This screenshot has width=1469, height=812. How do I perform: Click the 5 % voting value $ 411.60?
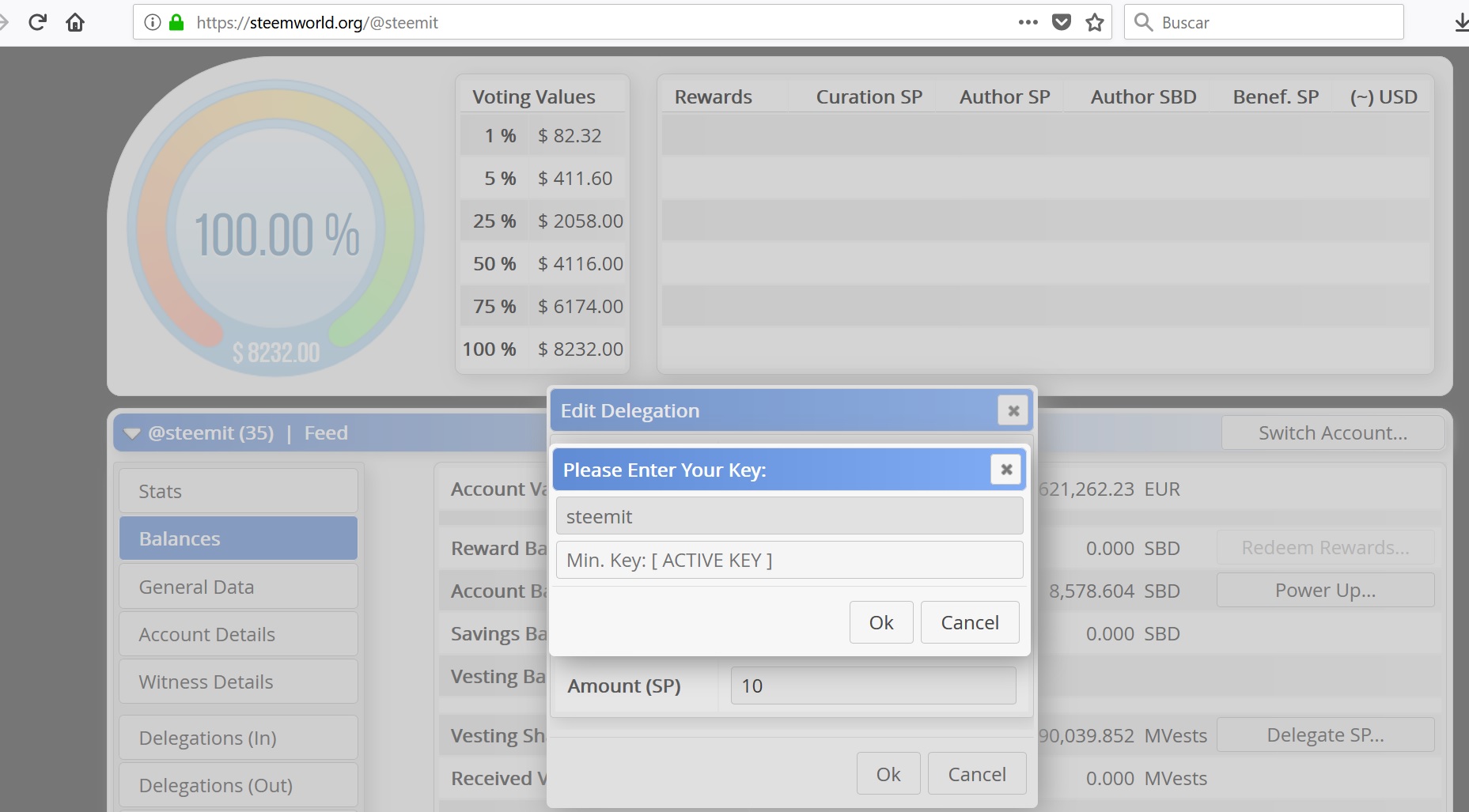pyautogui.click(x=575, y=178)
